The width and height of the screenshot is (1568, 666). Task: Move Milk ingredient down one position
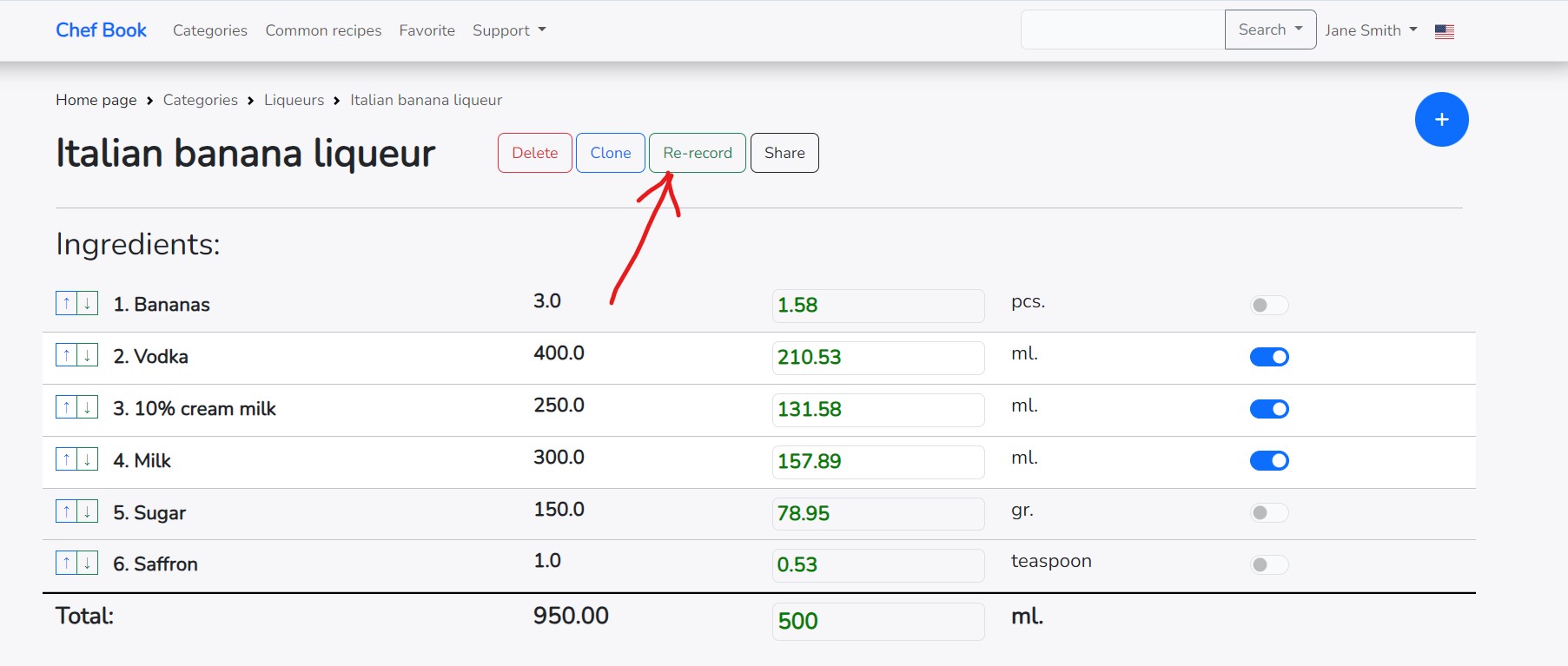click(88, 459)
